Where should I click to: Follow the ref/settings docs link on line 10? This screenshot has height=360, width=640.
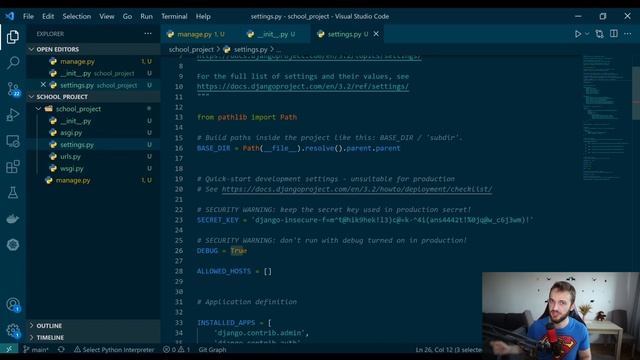302,87
